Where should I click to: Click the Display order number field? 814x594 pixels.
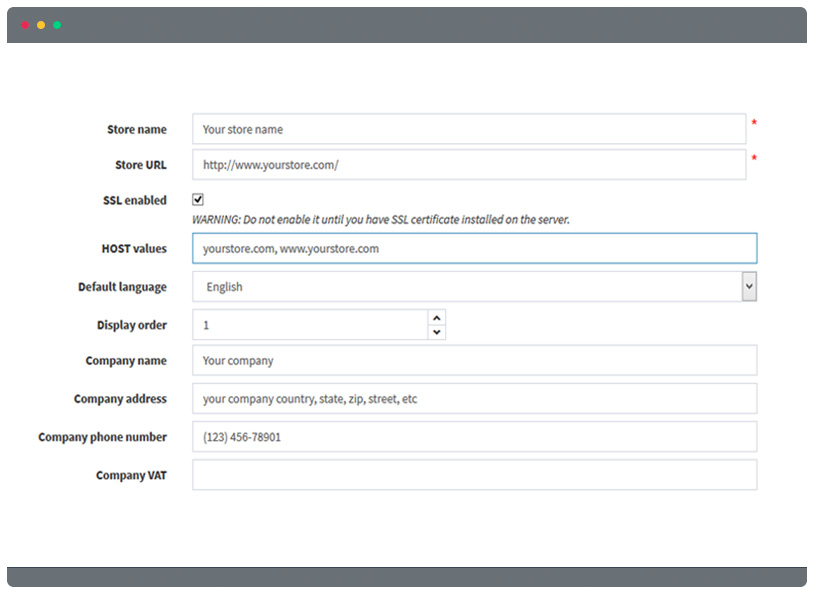[310, 325]
